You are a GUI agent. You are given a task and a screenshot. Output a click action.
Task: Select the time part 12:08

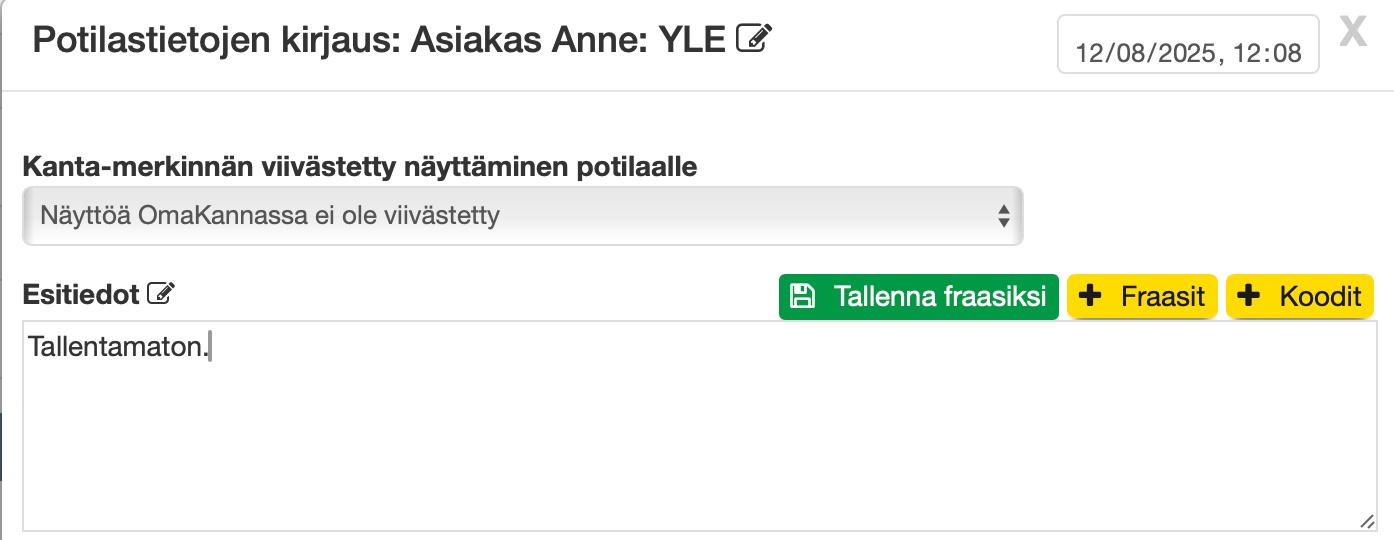coord(1266,54)
